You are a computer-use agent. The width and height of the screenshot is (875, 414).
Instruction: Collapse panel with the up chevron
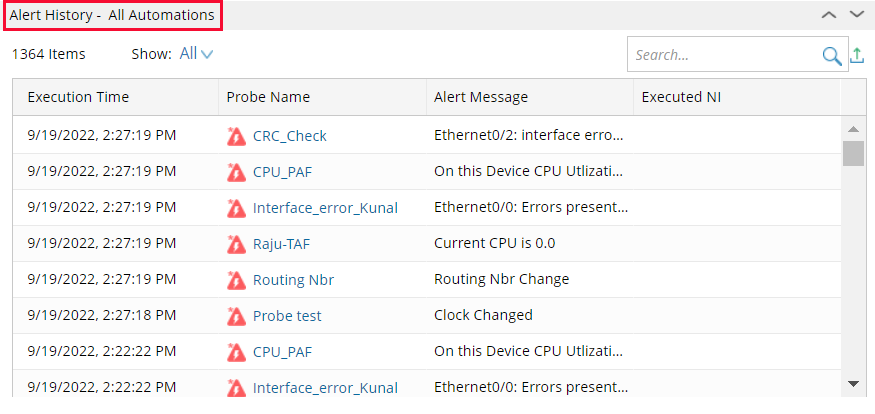pos(829,15)
